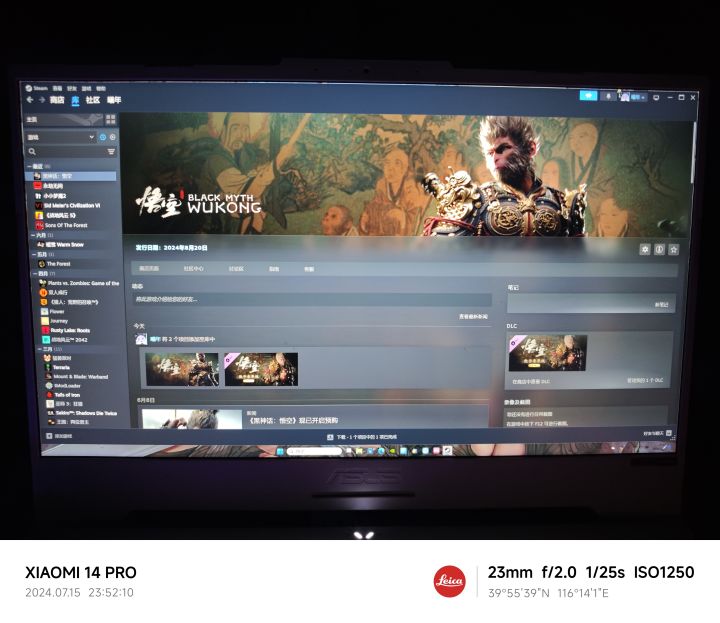Collapse the 三月 games group

39,349
